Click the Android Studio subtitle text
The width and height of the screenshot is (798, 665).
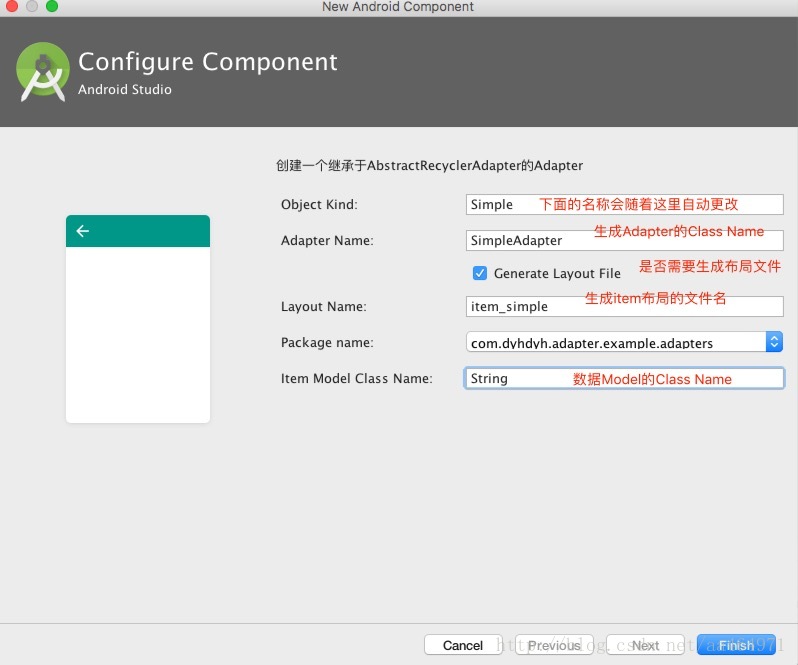point(125,90)
